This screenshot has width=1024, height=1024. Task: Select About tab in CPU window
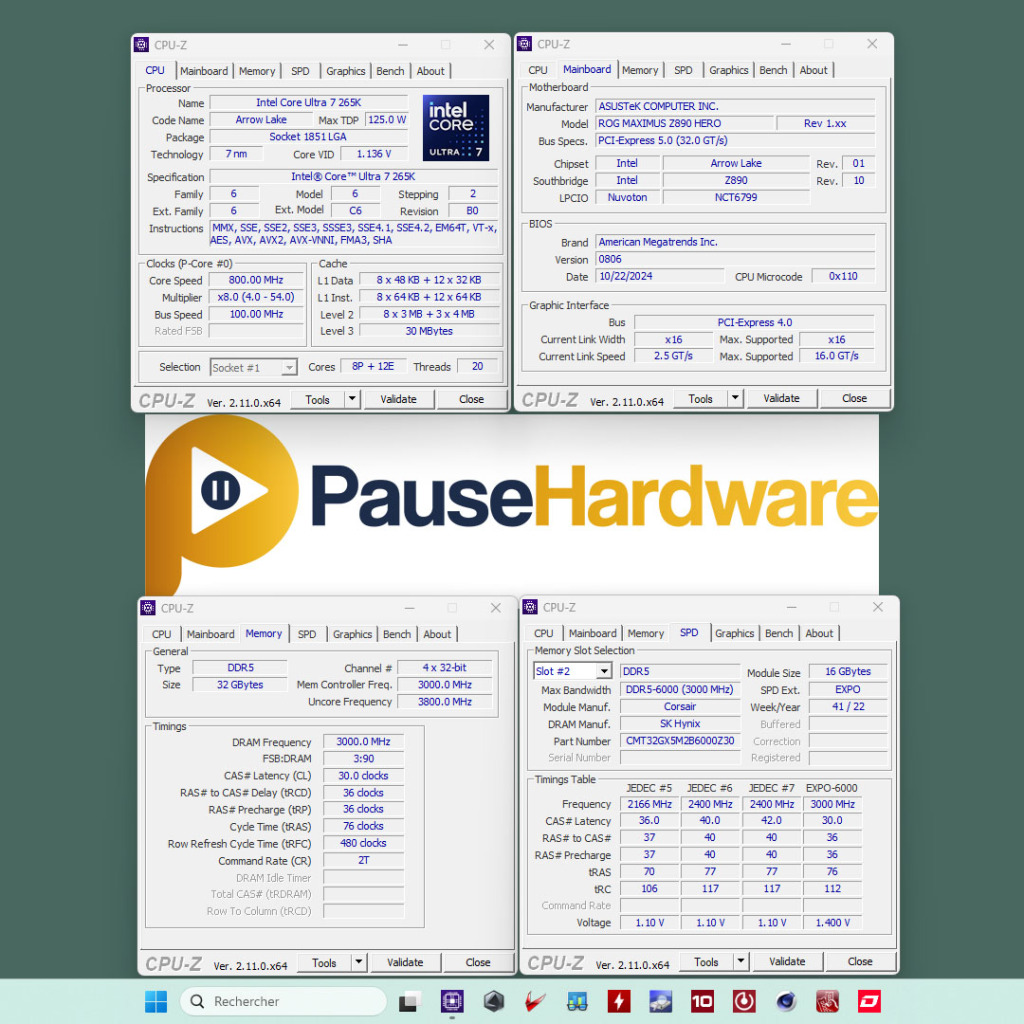430,71
